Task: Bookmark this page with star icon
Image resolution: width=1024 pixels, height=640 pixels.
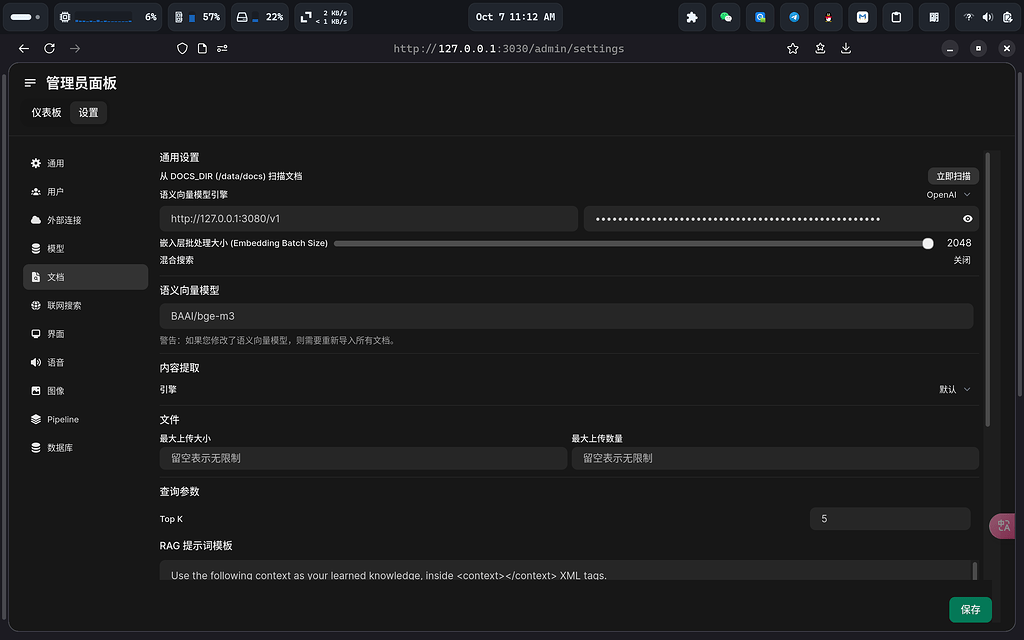Action: pos(793,48)
